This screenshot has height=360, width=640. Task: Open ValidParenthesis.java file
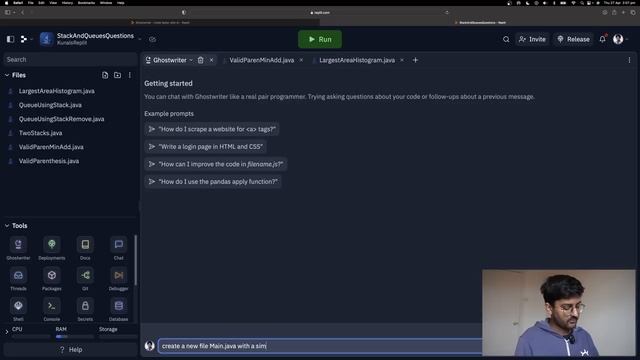[49, 161]
